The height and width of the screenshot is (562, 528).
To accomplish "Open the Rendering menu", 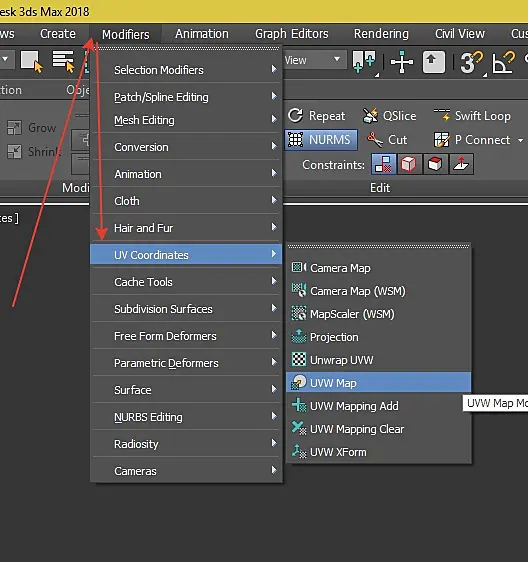I will pyautogui.click(x=381, y=34).
